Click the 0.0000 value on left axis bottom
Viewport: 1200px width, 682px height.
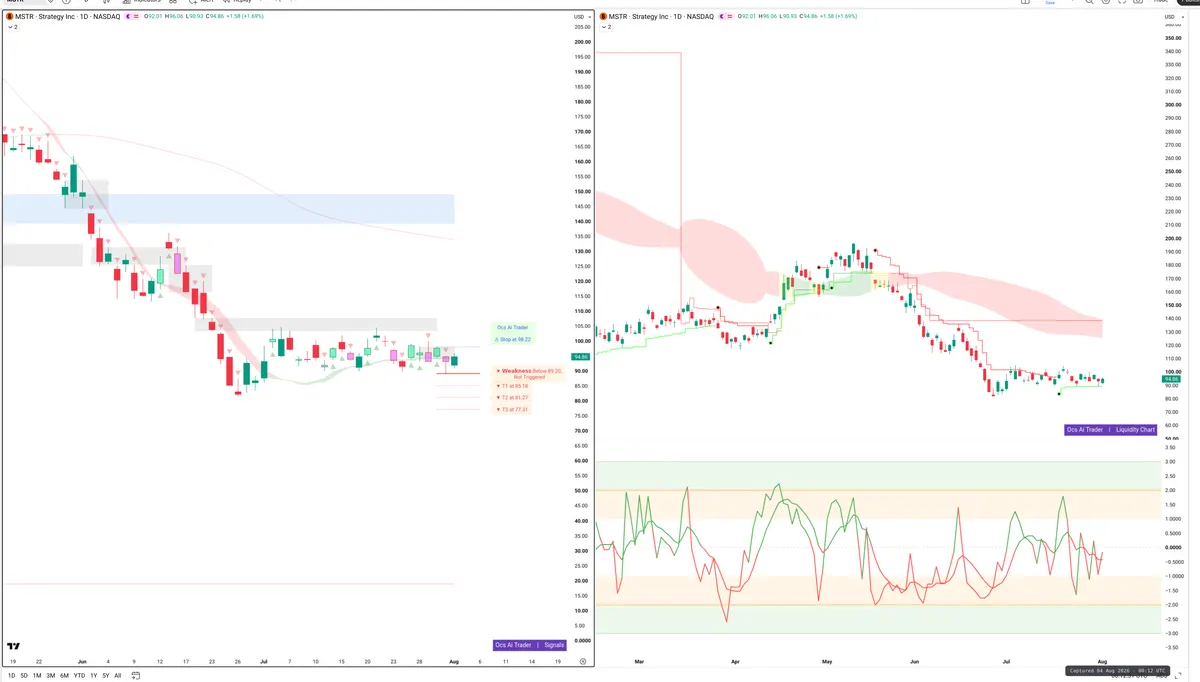point(582,640)
